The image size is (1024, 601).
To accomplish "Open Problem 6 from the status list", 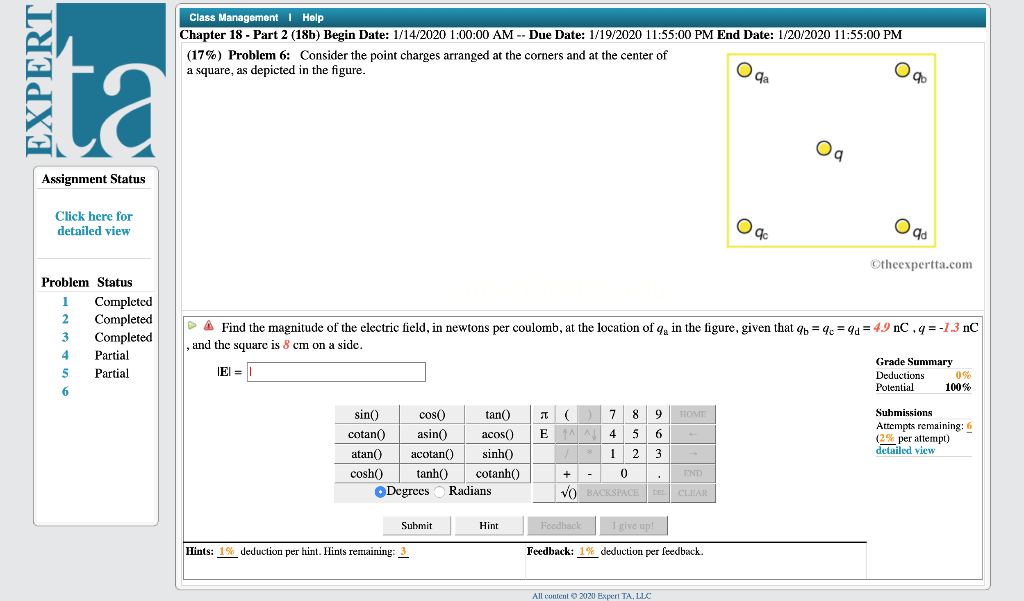I will pyautogui.click(x=64, y=391).
